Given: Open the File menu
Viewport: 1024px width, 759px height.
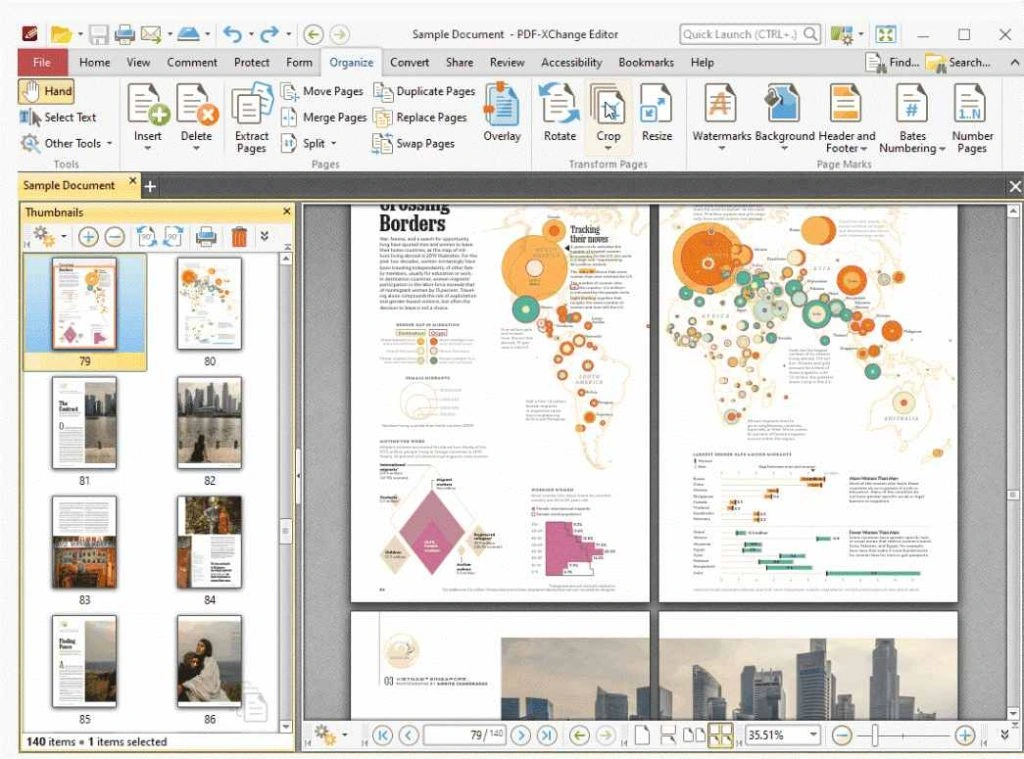Looking at the screenshot, I should [x=42, y=63].
